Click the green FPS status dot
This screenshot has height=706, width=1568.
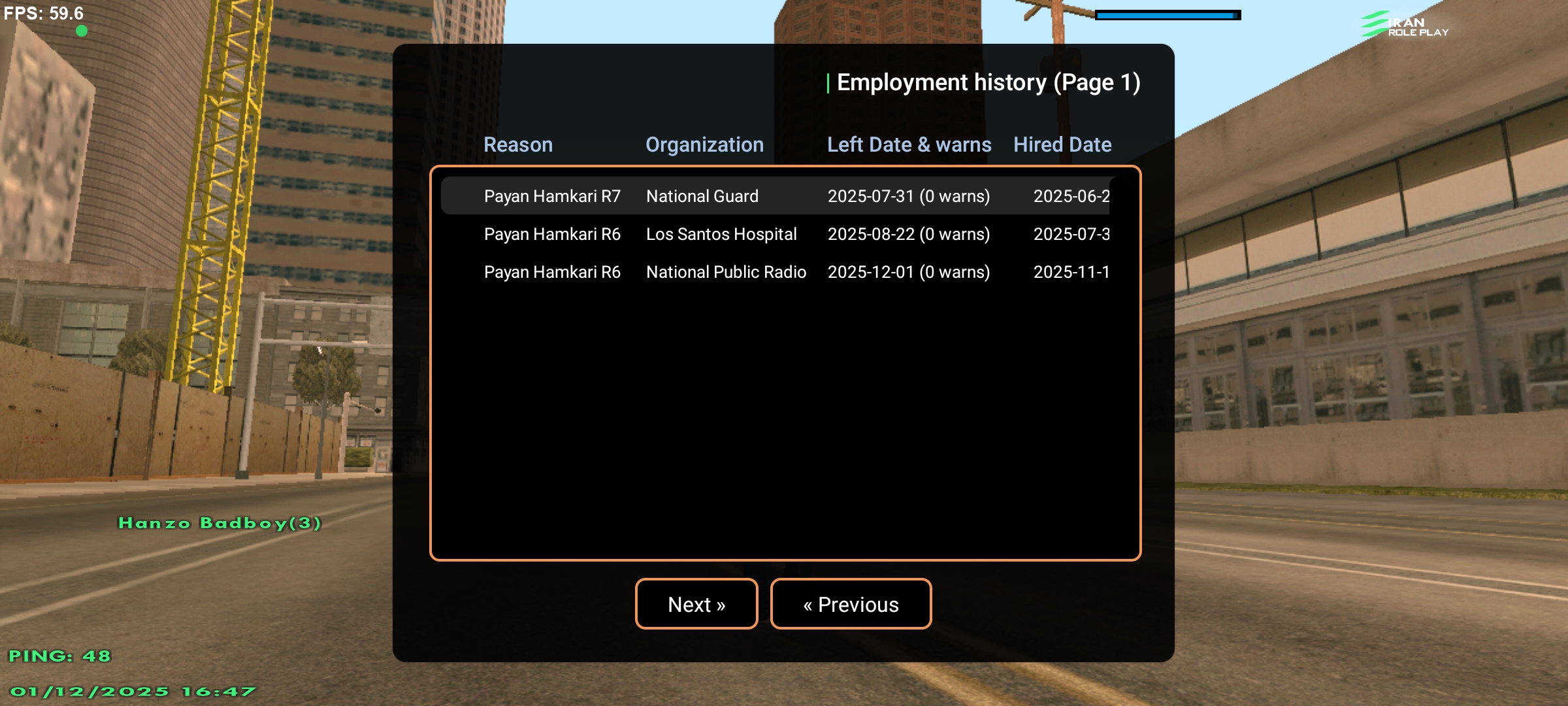tap(82, 31)
